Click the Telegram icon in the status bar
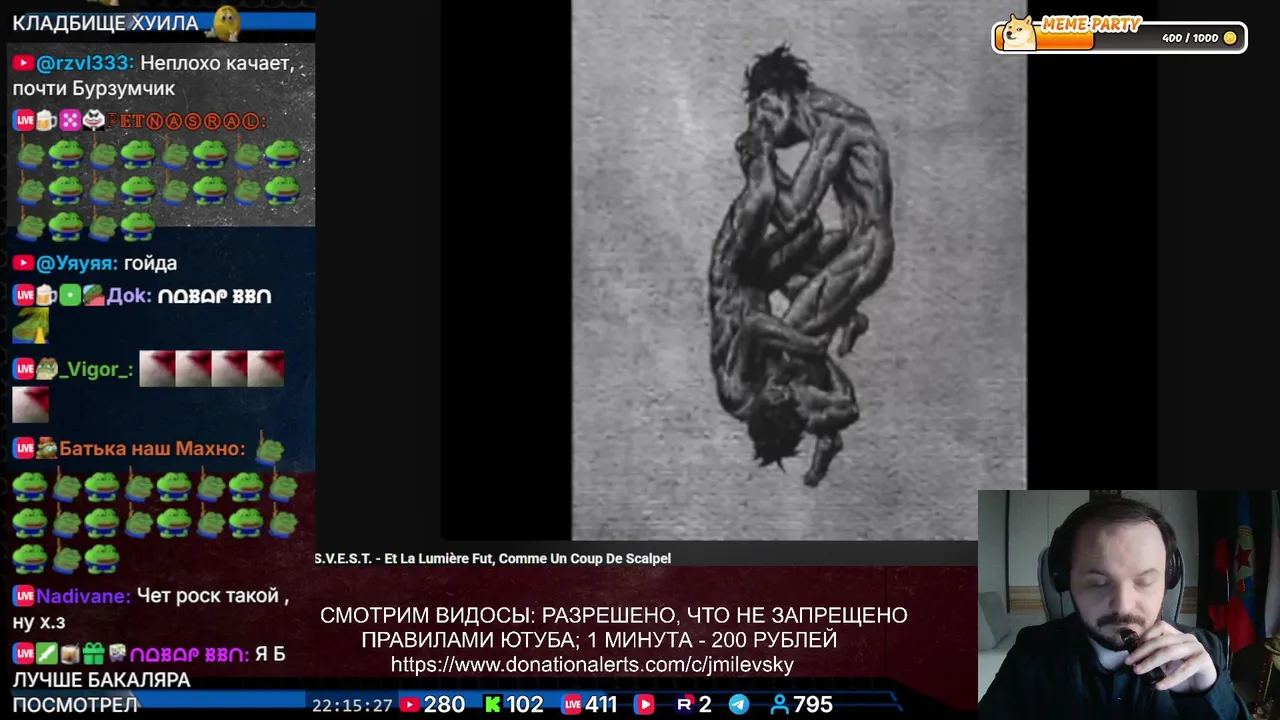The image size is (1280, 720). tap(739, 705)
